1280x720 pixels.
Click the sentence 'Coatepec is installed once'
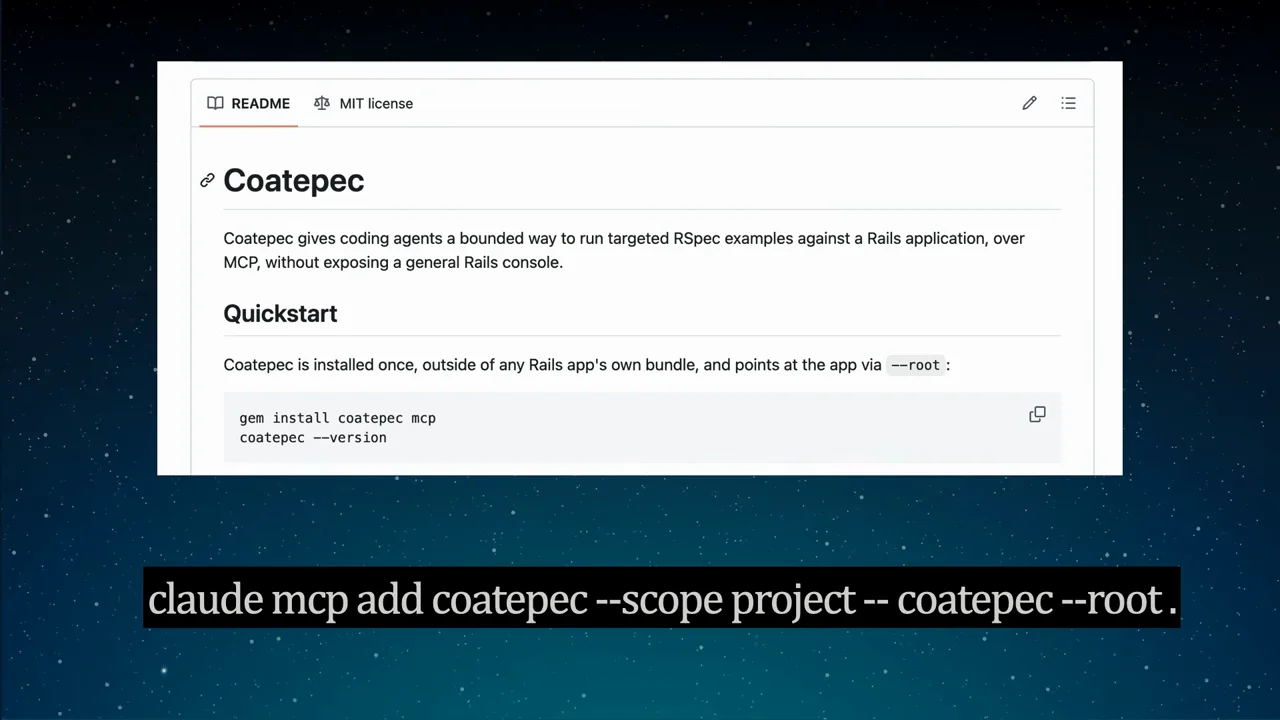pyautogui.click(x=587, y=365)
